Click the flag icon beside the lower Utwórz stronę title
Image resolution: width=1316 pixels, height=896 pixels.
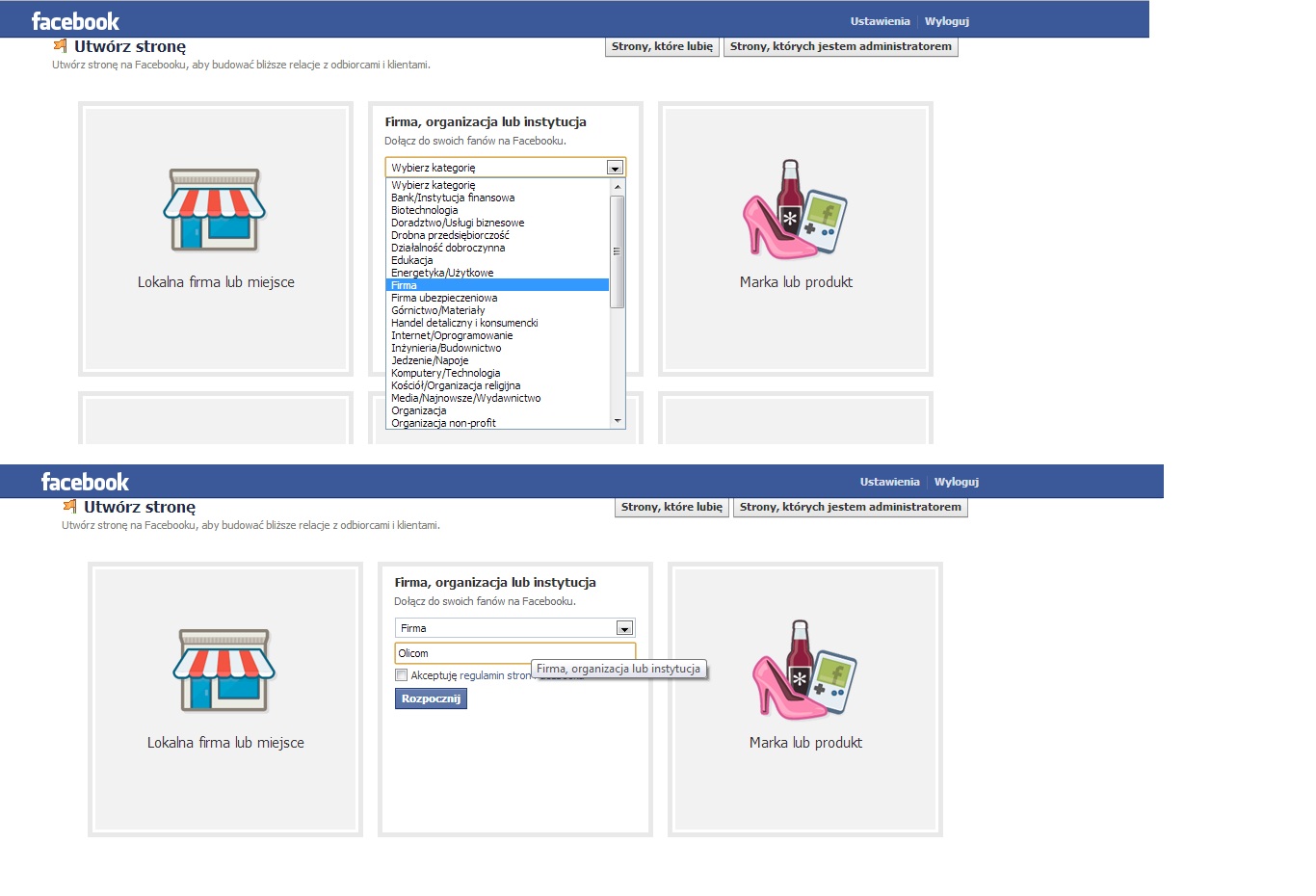[x=70, y=507]
